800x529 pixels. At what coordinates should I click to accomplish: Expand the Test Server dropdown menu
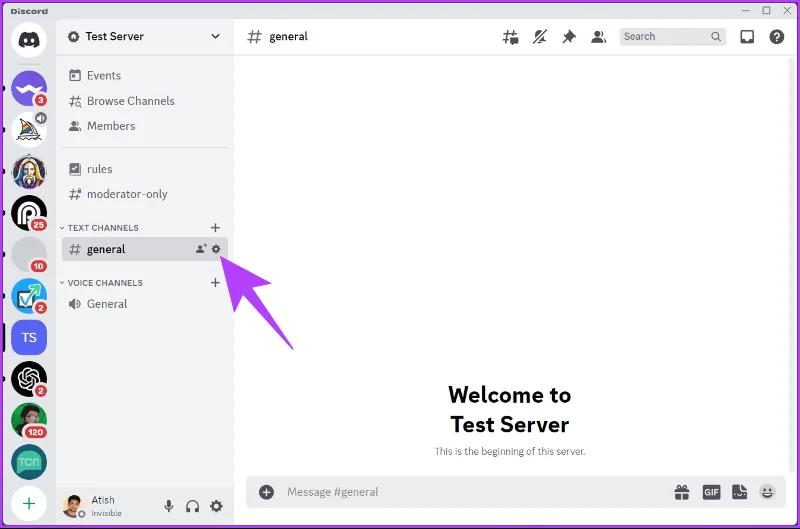(x=215, y=36)
